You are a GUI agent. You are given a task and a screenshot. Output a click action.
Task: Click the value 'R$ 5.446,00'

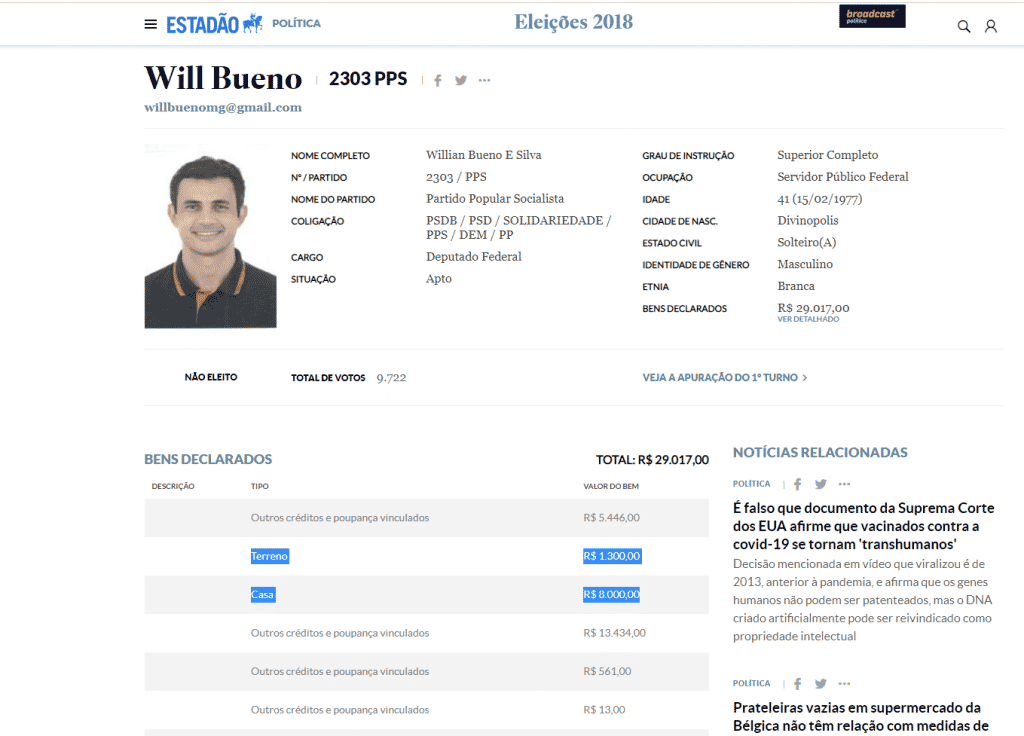(611, 518)
